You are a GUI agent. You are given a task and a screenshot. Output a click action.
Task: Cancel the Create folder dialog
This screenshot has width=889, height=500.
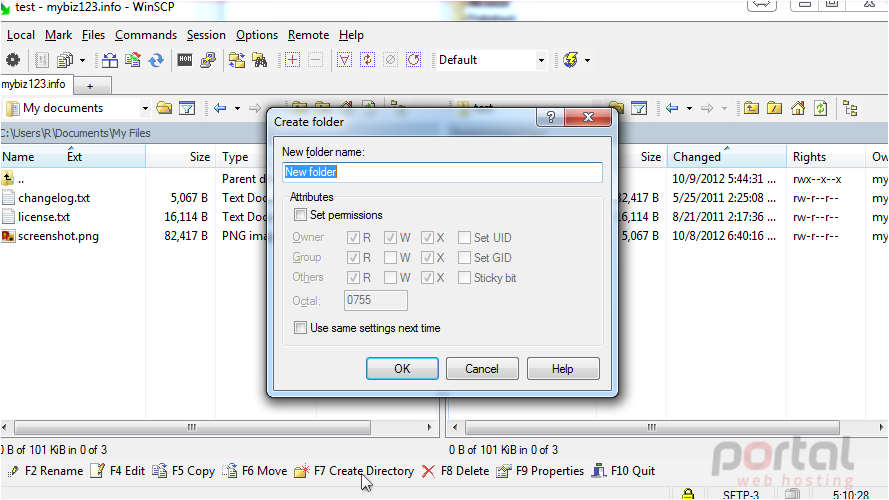click(482, 368)
